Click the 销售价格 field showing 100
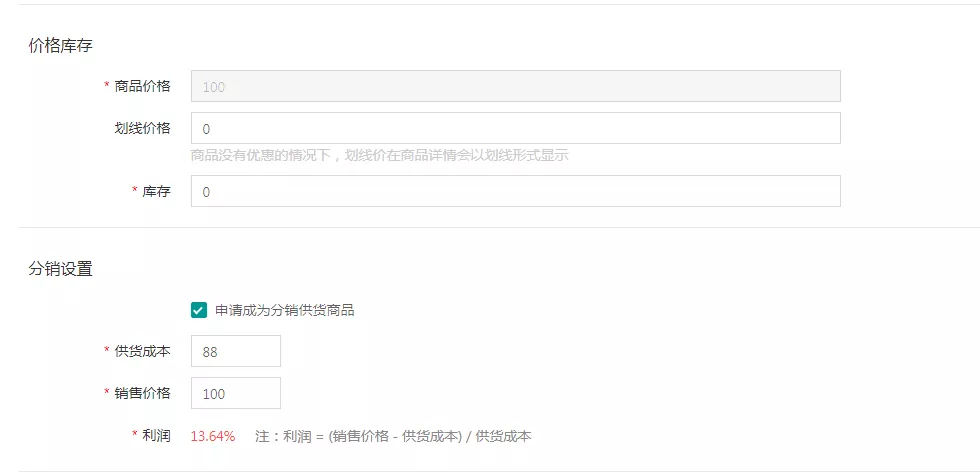The width and height of the screenshot is (980, 473). coord(235,393)
